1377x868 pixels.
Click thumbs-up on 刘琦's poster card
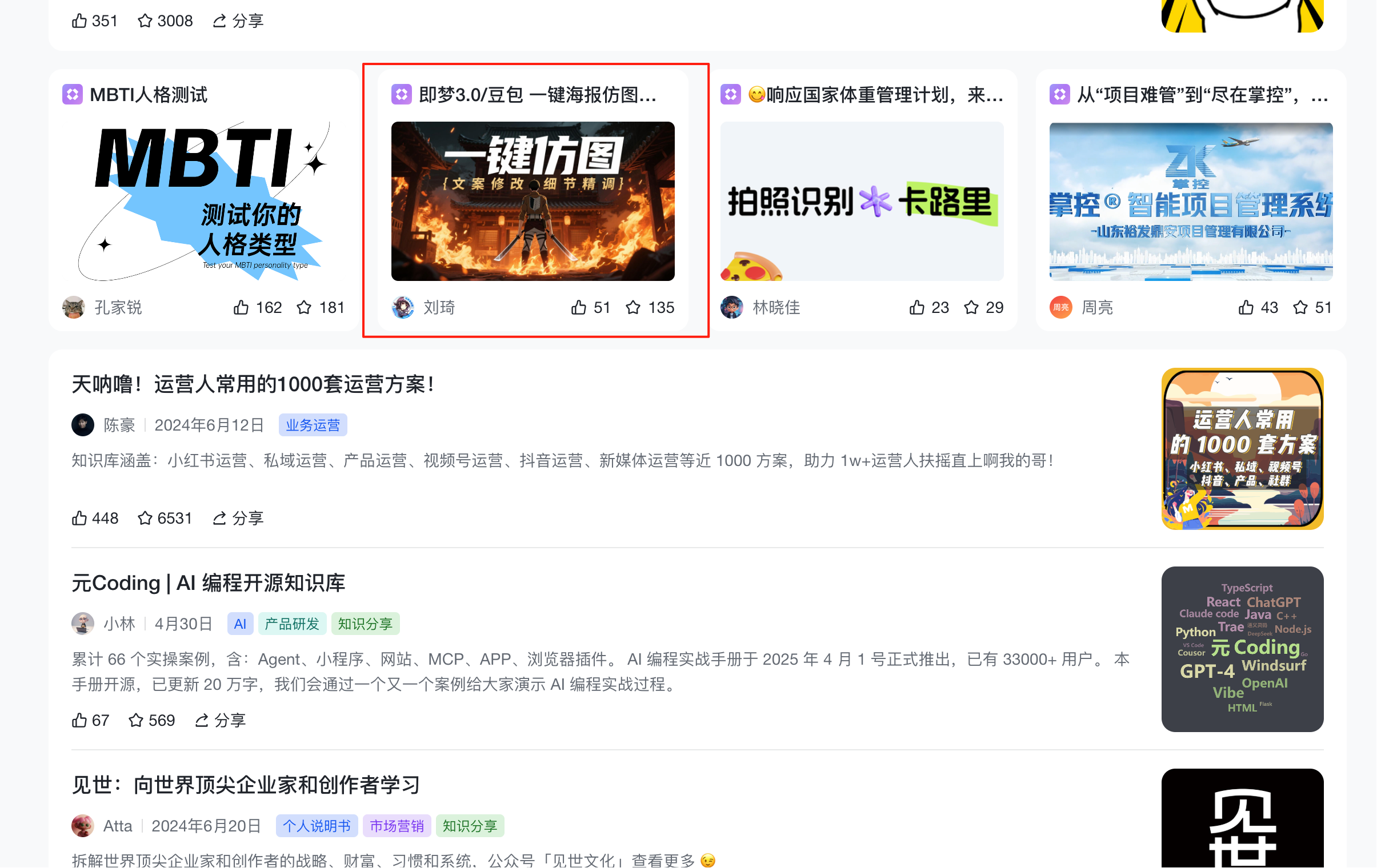click(579, 307)
